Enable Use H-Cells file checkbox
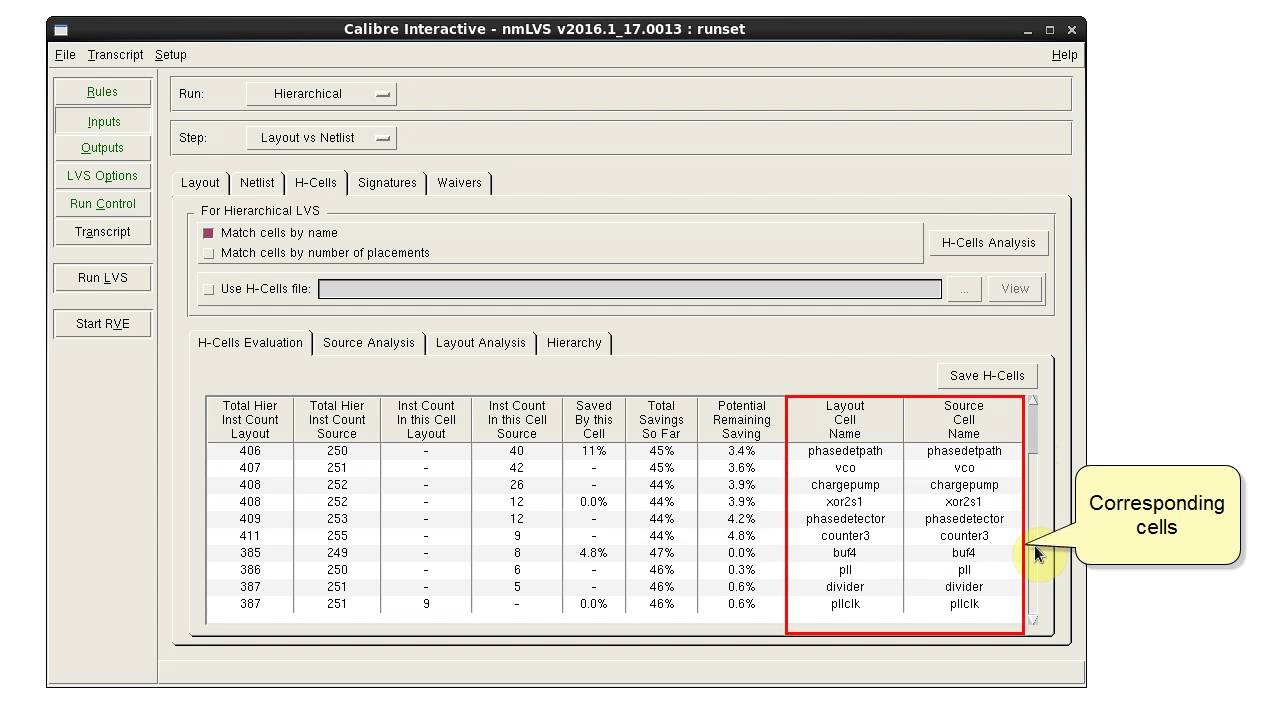This screenshot has width=1280, height=720. [x=208, y=289]
